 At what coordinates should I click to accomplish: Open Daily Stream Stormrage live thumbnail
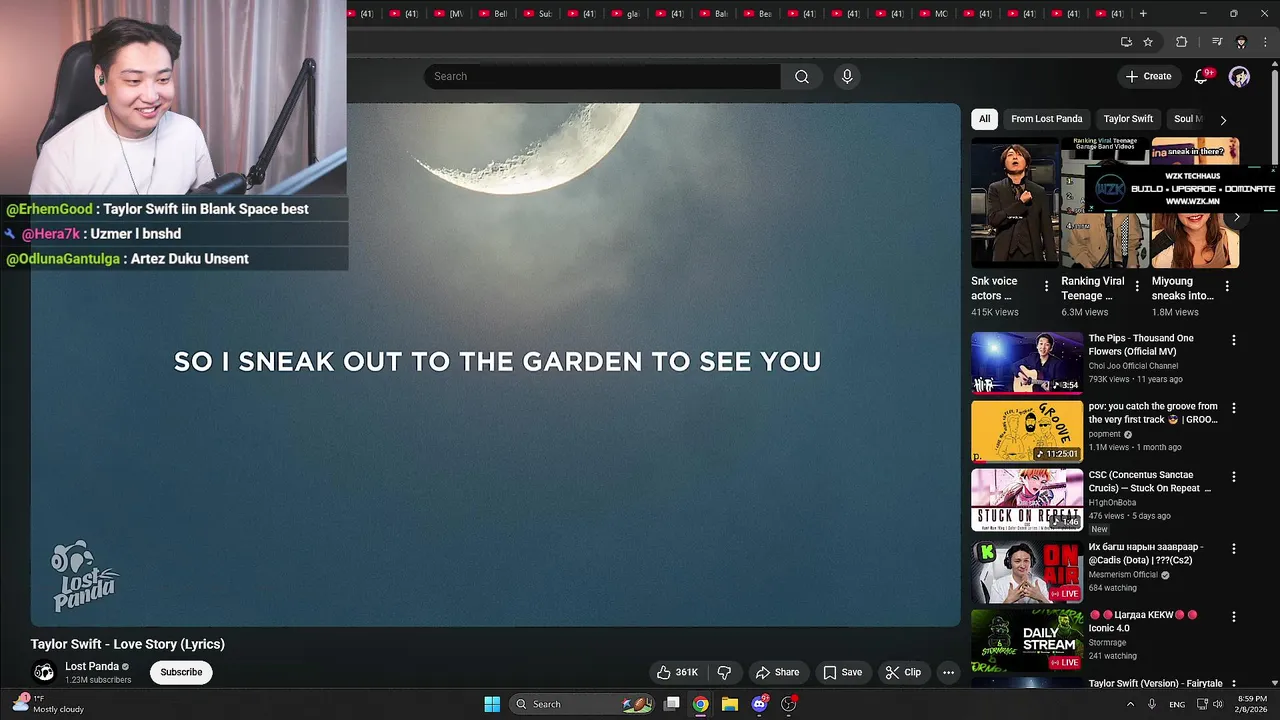point(1027,640)
